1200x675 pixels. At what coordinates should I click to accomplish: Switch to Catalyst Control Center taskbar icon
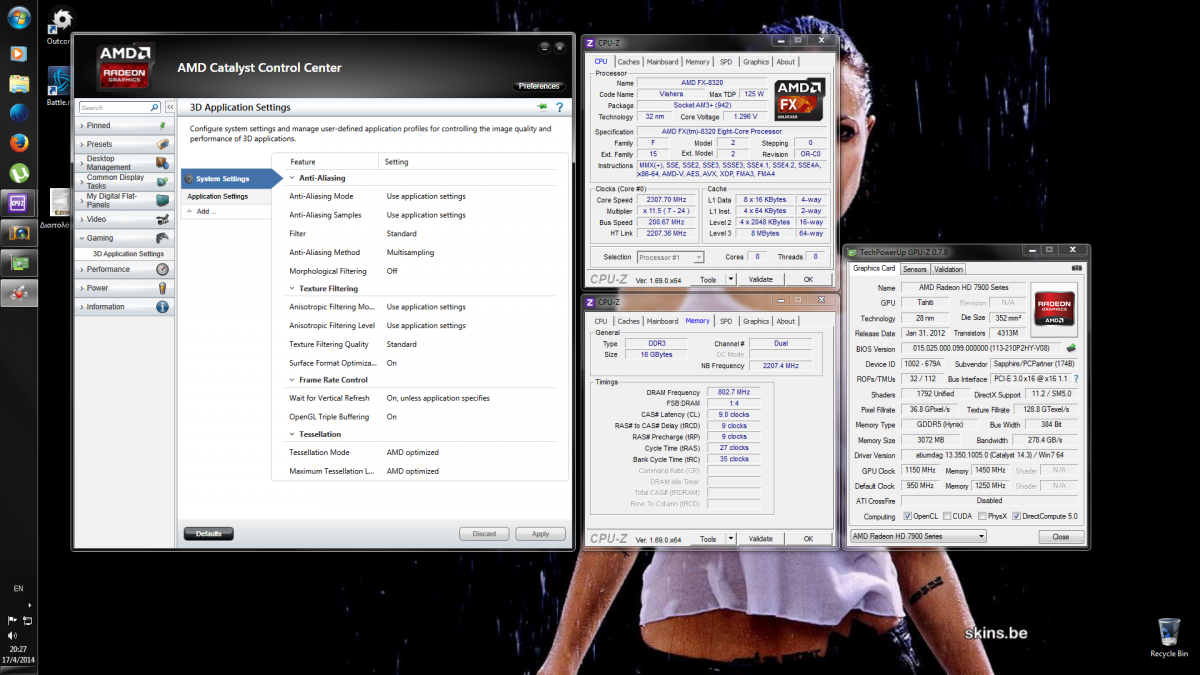point(18,293)
